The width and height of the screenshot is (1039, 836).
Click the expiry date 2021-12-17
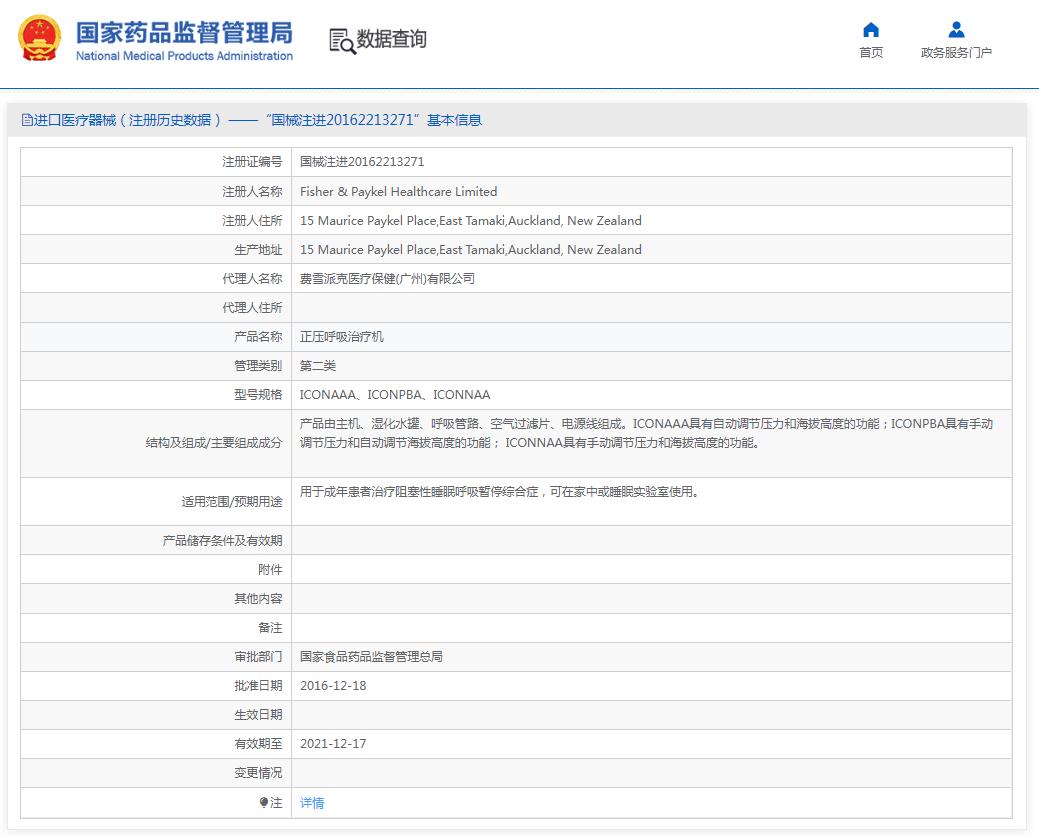tap(333, 744)
